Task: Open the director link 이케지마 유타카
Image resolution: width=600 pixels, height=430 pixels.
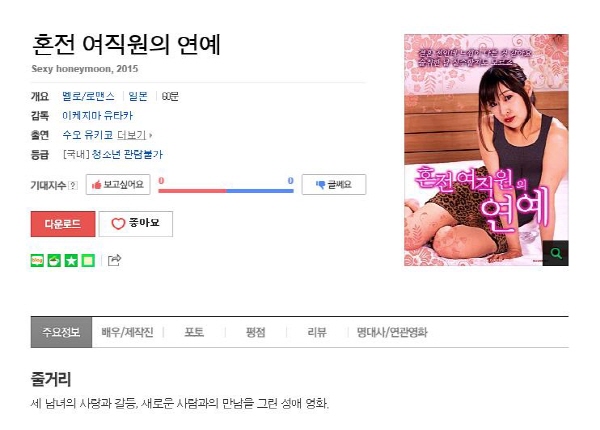Action: pyautogui.click(x=98, y=116)
